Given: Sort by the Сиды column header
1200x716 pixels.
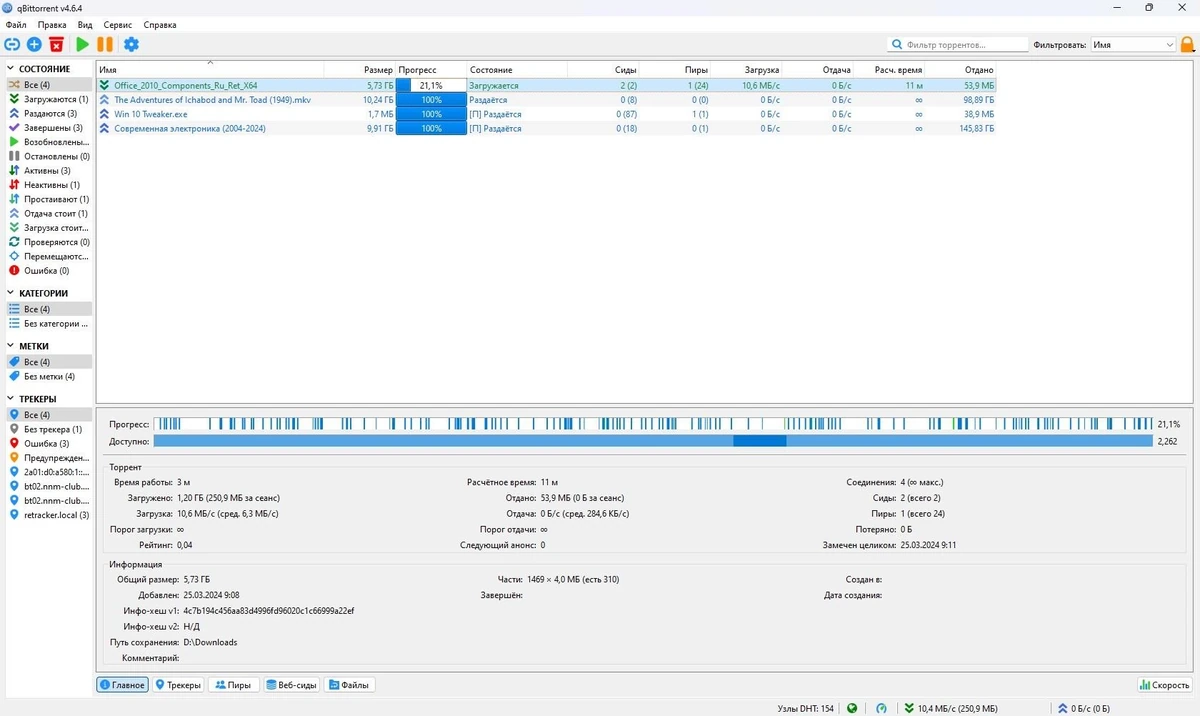Looking at the screenshot, I should tap(604, 70).
